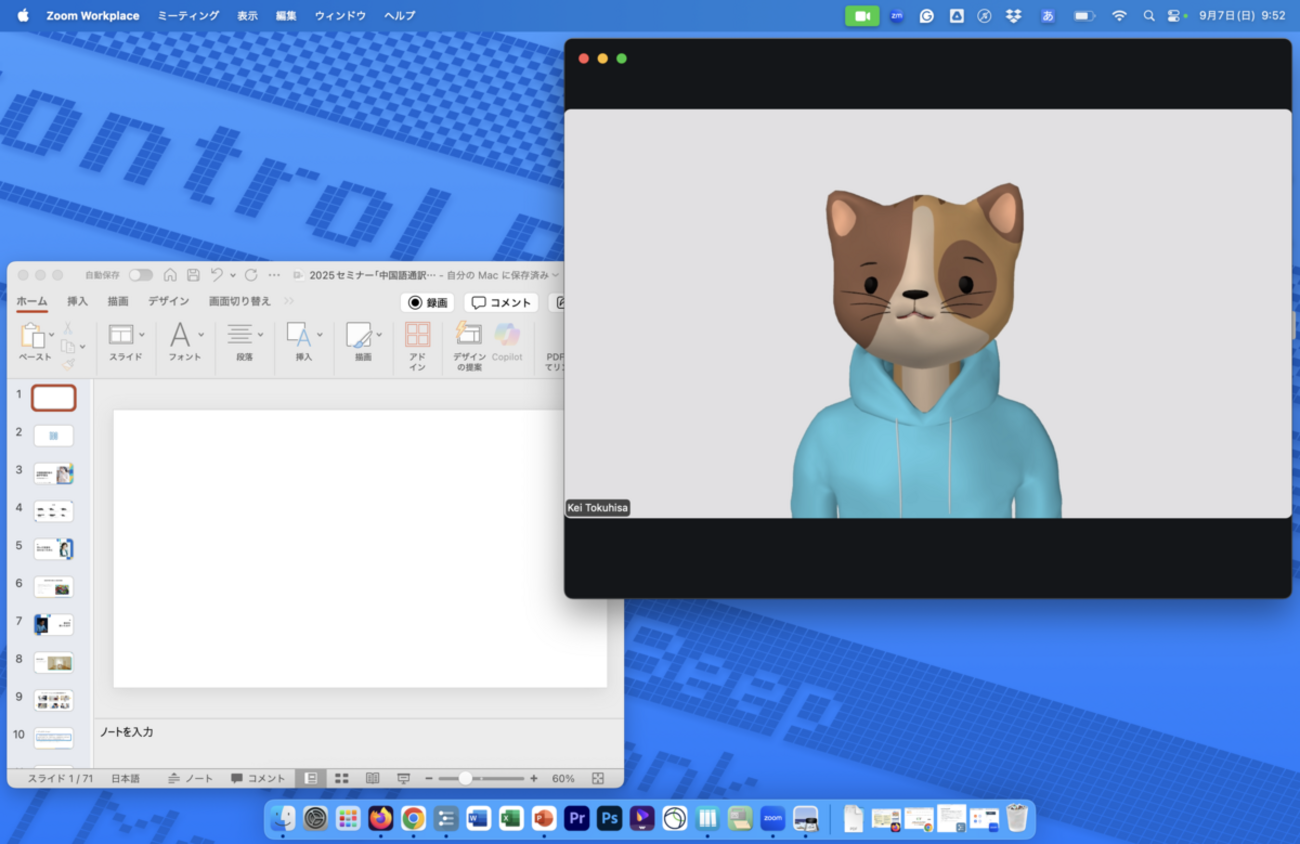Select slide 3 thumbnail
Screen dimensions: 1300x844
point(54,474)
